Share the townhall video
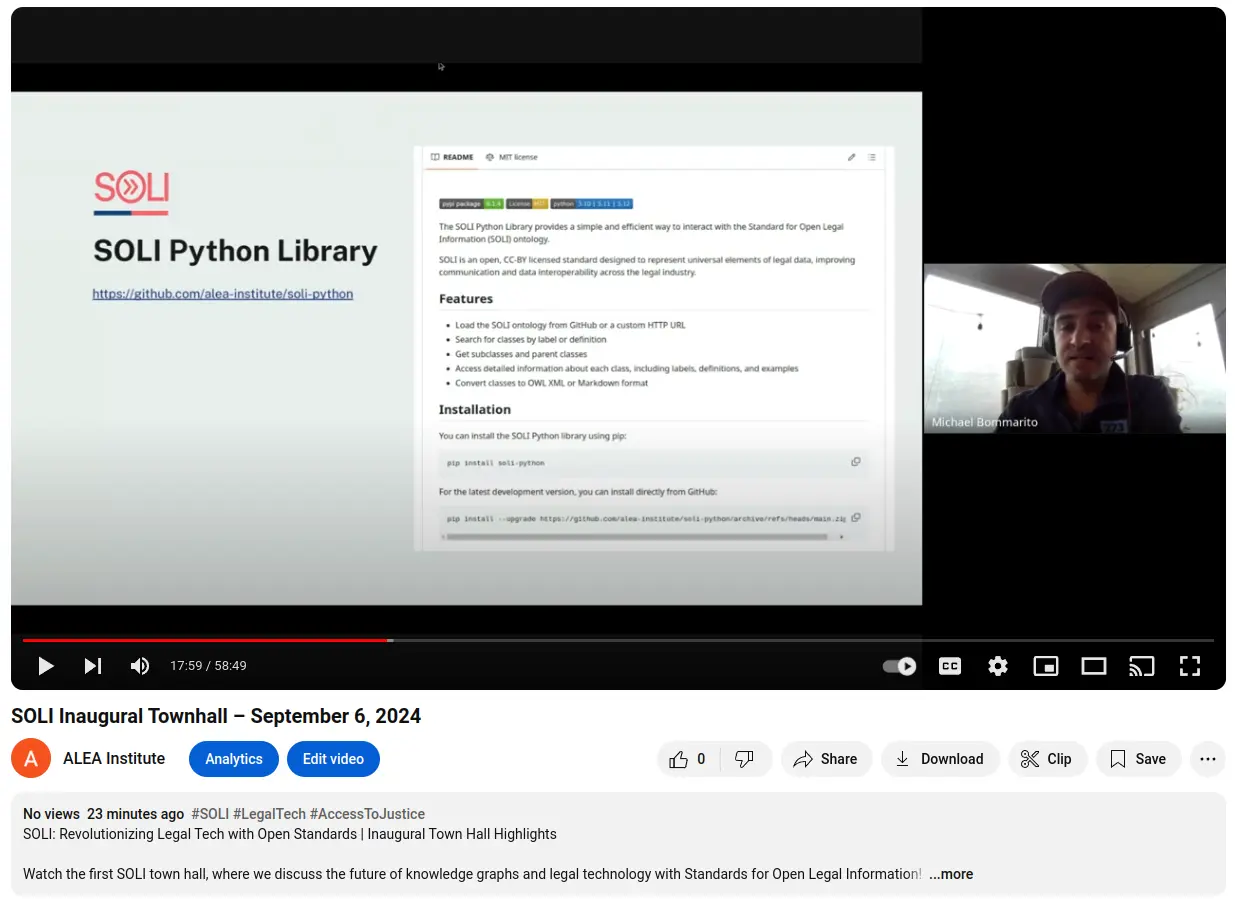Viewport: 1235px width, 906px height. pyautogui.click(x=826, y=759)
